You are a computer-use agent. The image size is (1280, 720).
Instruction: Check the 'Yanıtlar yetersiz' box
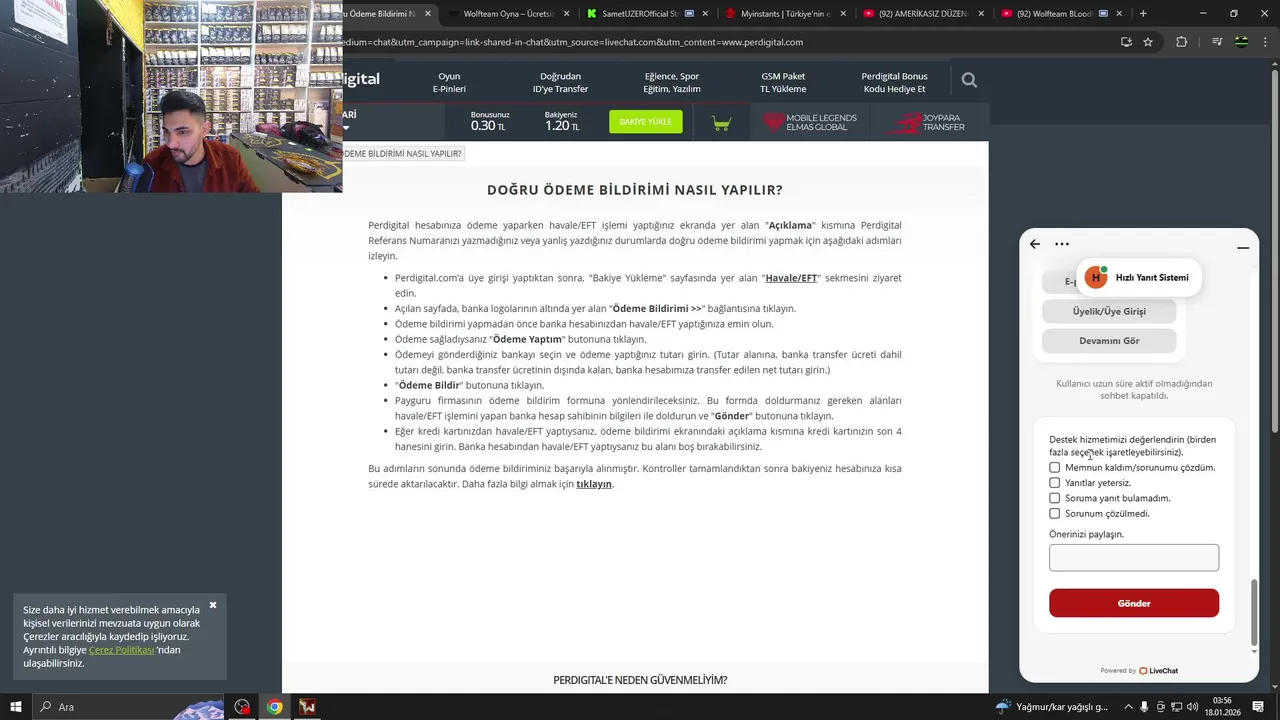point(1054,483)
